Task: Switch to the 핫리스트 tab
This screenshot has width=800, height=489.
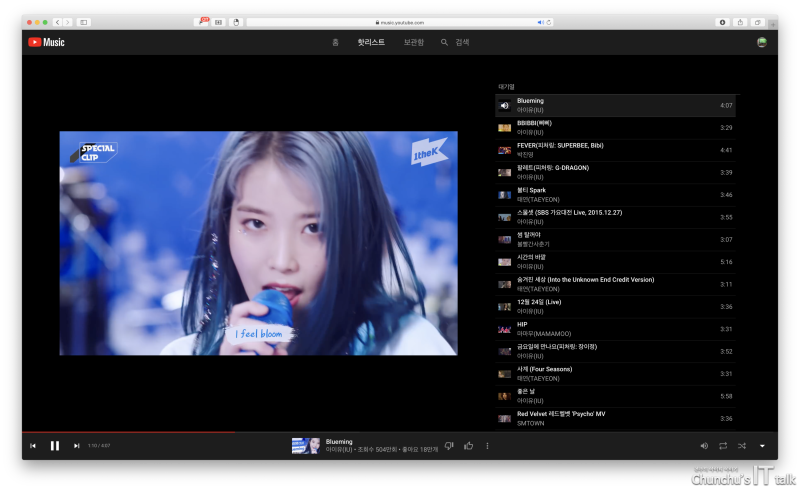Action: coord(371,42)
